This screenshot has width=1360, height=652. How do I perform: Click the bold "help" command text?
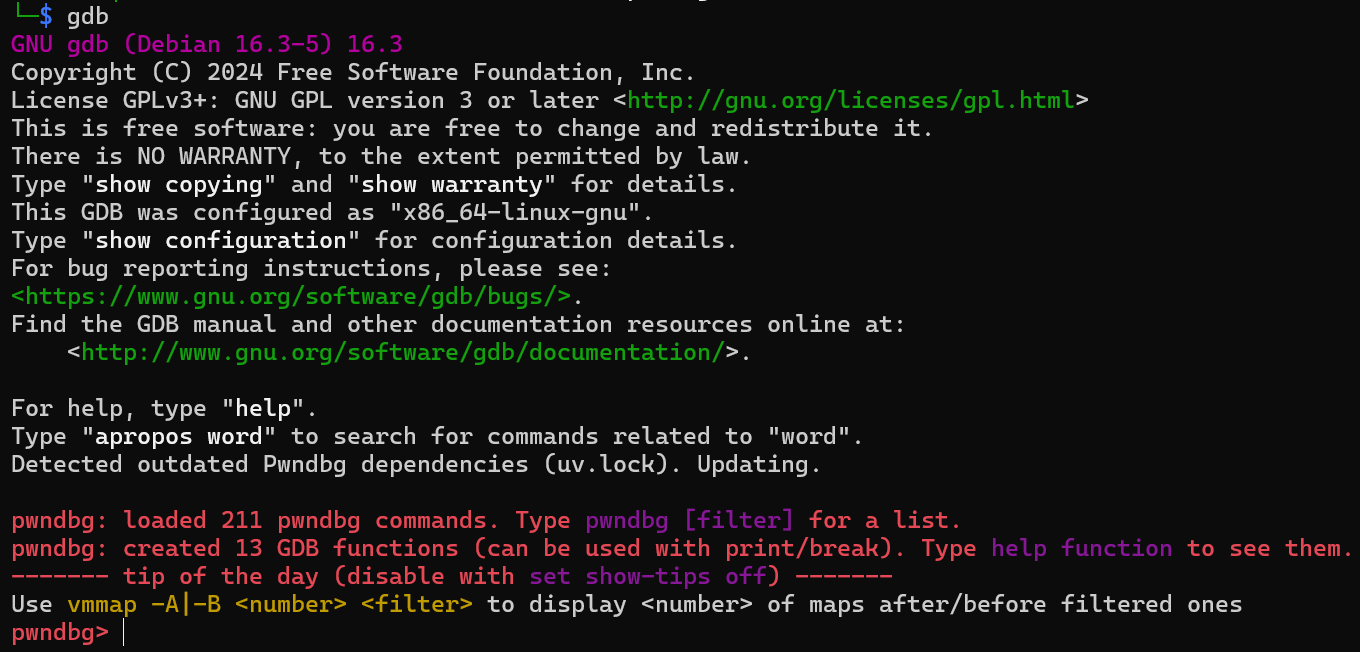click(x=263, y=408)
